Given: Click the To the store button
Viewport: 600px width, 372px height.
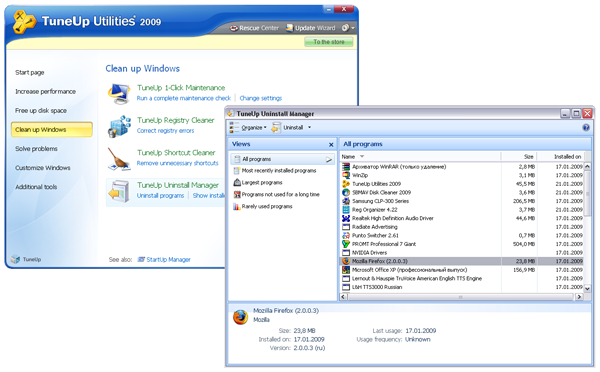Looking at the screenshot, I should coord(329,42).
